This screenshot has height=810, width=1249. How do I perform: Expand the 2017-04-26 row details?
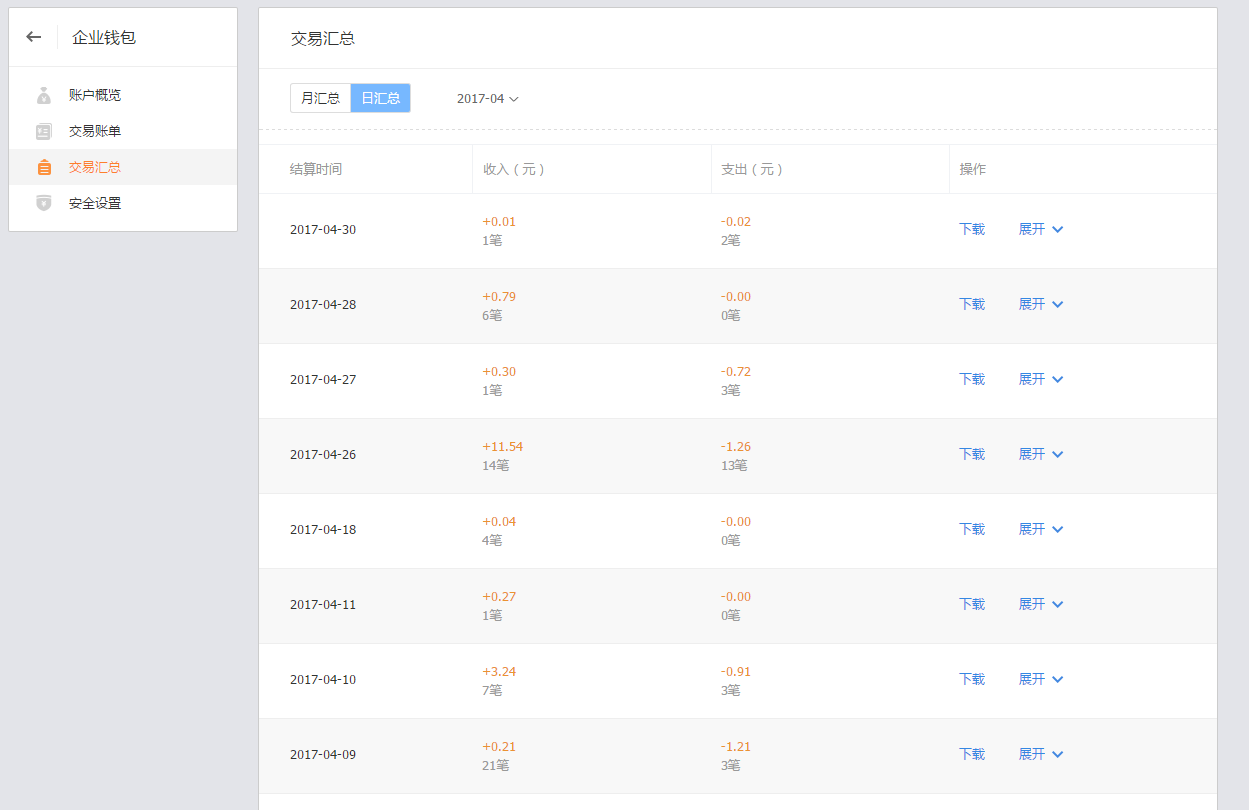1040,454
